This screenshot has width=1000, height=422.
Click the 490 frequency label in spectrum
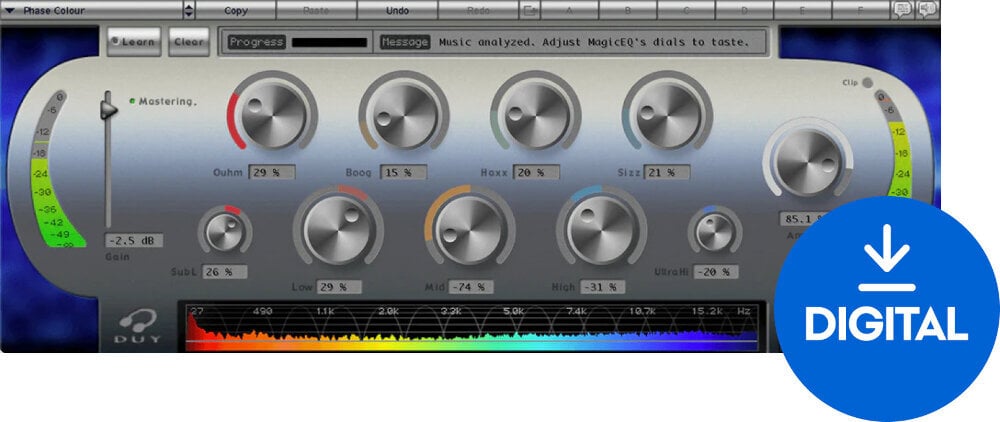coord(262,311)
